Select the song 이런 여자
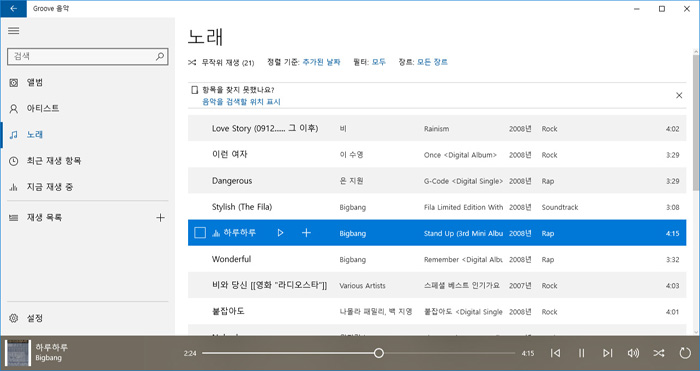 [229, 154]
